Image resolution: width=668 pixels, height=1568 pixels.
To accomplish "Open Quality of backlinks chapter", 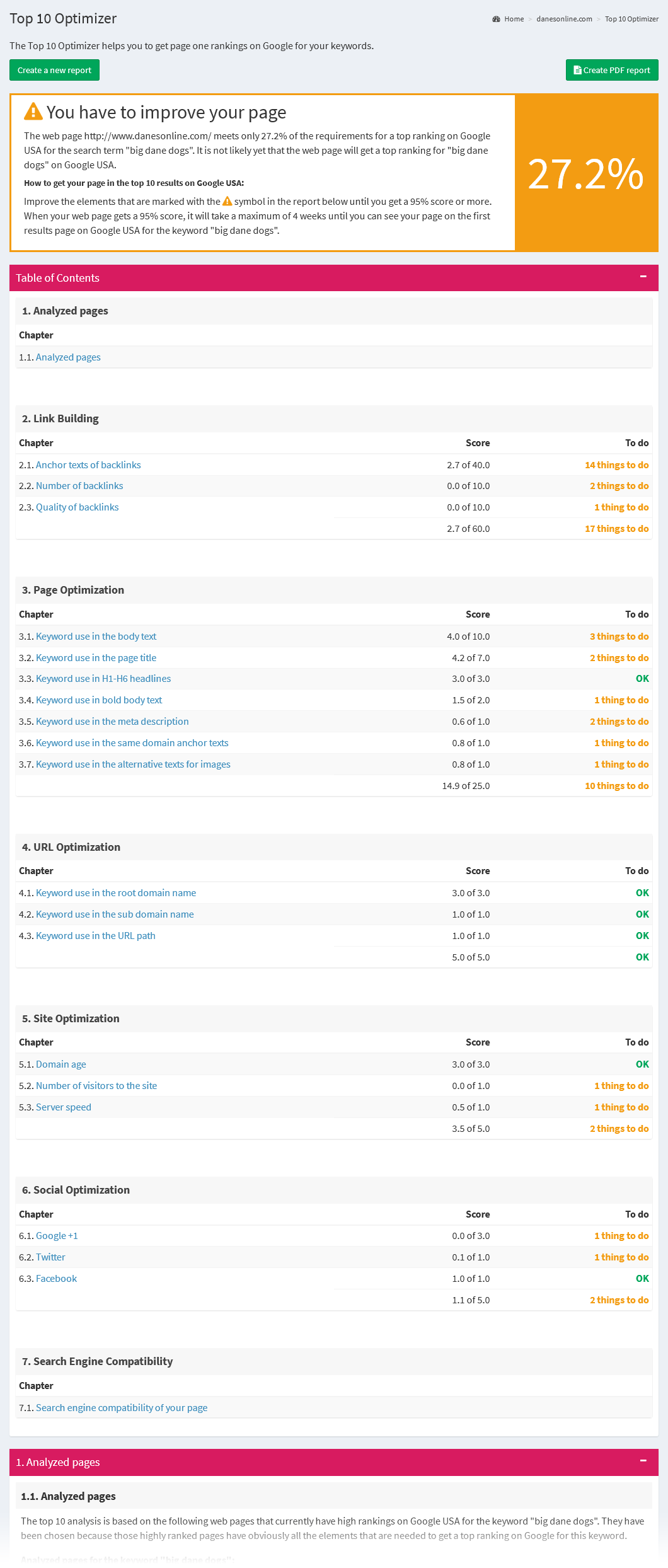I will click(x=77, y=507).
